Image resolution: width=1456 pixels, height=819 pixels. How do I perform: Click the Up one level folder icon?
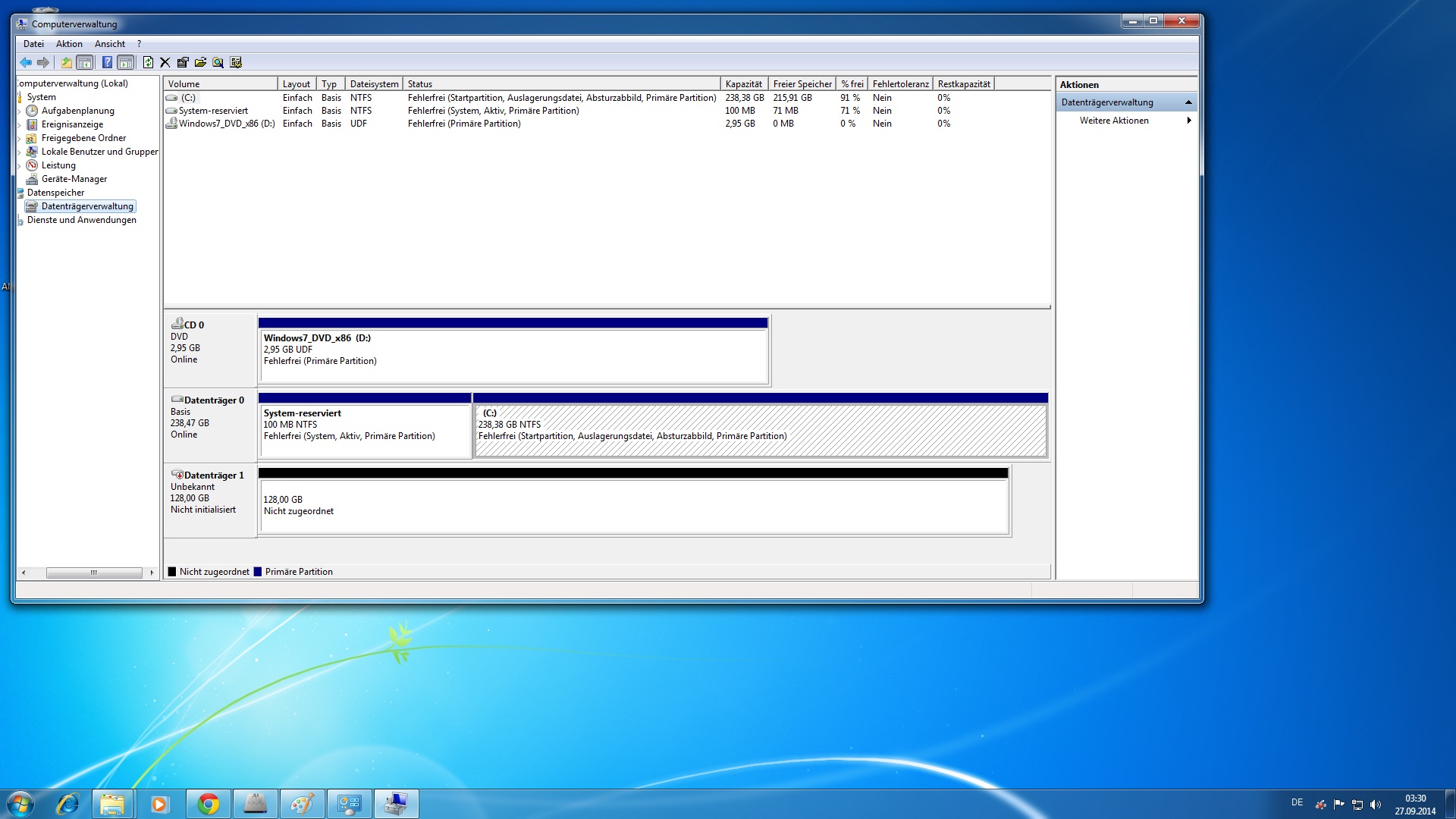tap(67, 62)
